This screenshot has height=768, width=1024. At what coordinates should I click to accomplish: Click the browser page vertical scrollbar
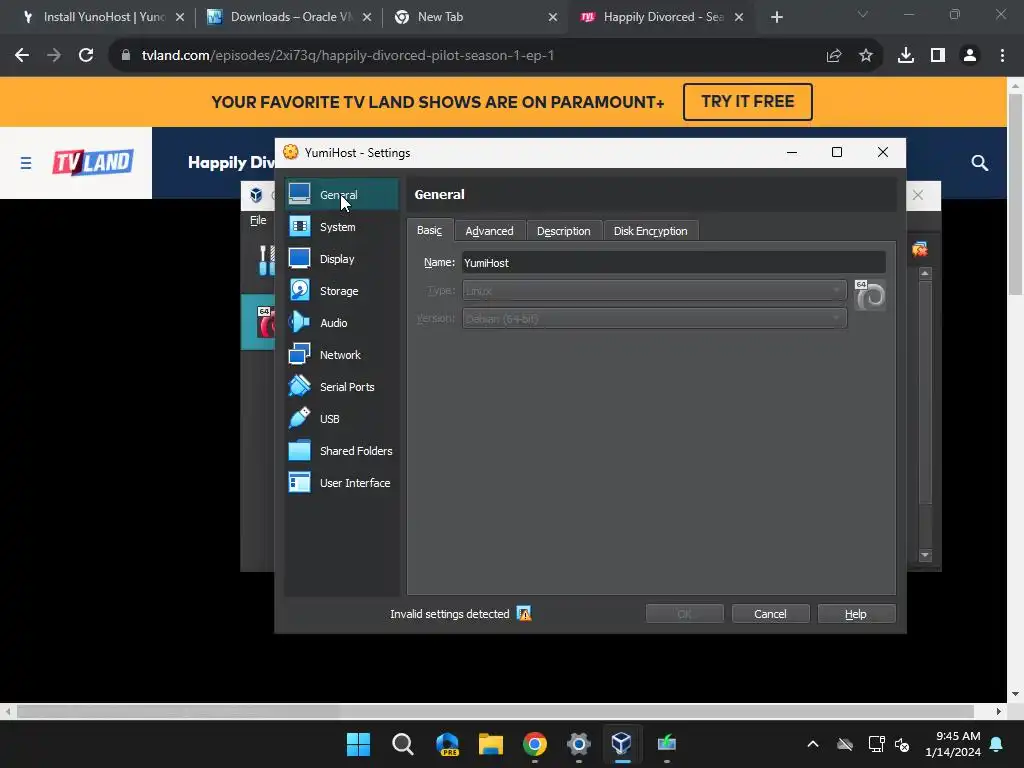pos(1015,193)
